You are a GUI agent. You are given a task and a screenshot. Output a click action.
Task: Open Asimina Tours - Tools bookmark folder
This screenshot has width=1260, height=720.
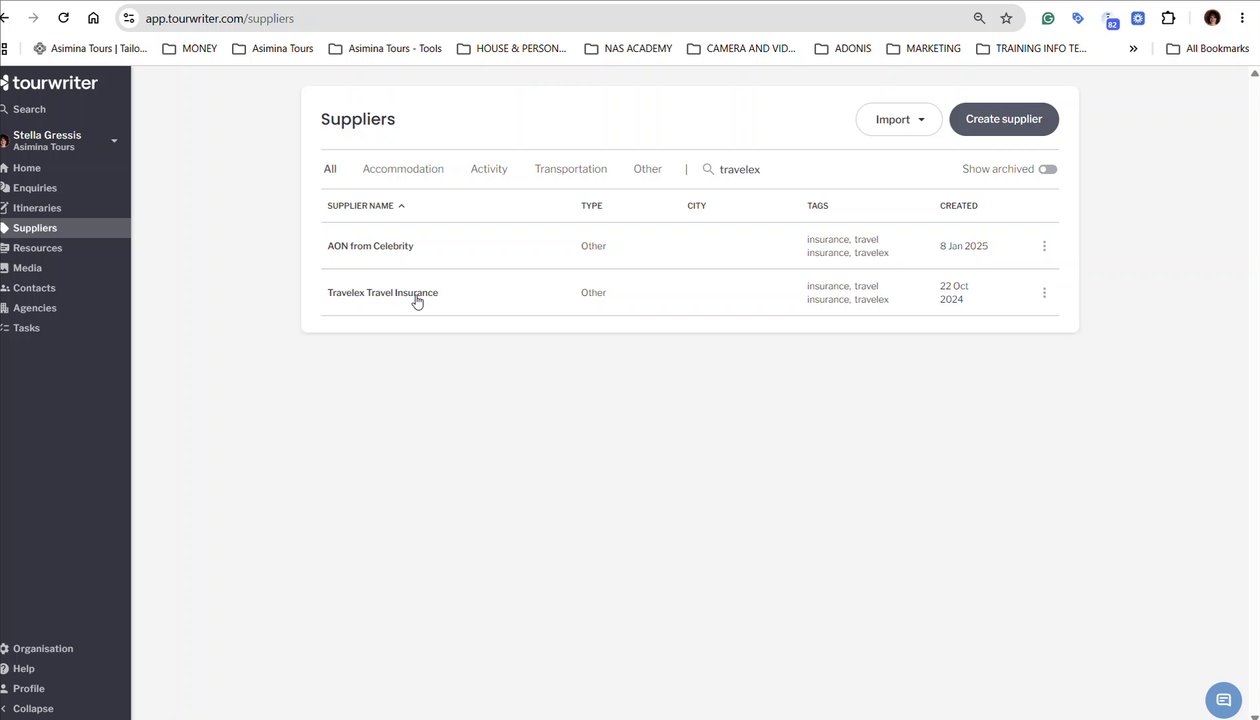pyautogui.click(x=385, y=48)
